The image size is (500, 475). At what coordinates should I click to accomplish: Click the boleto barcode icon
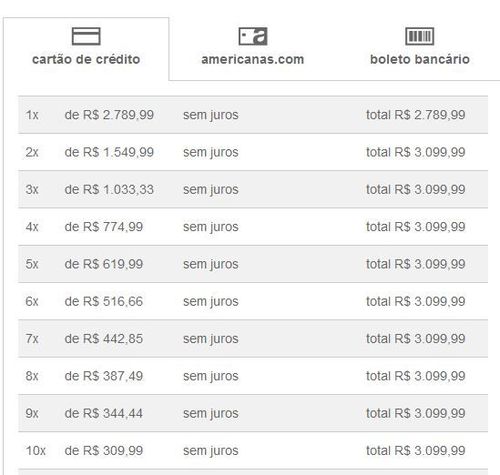click(419, 36)
